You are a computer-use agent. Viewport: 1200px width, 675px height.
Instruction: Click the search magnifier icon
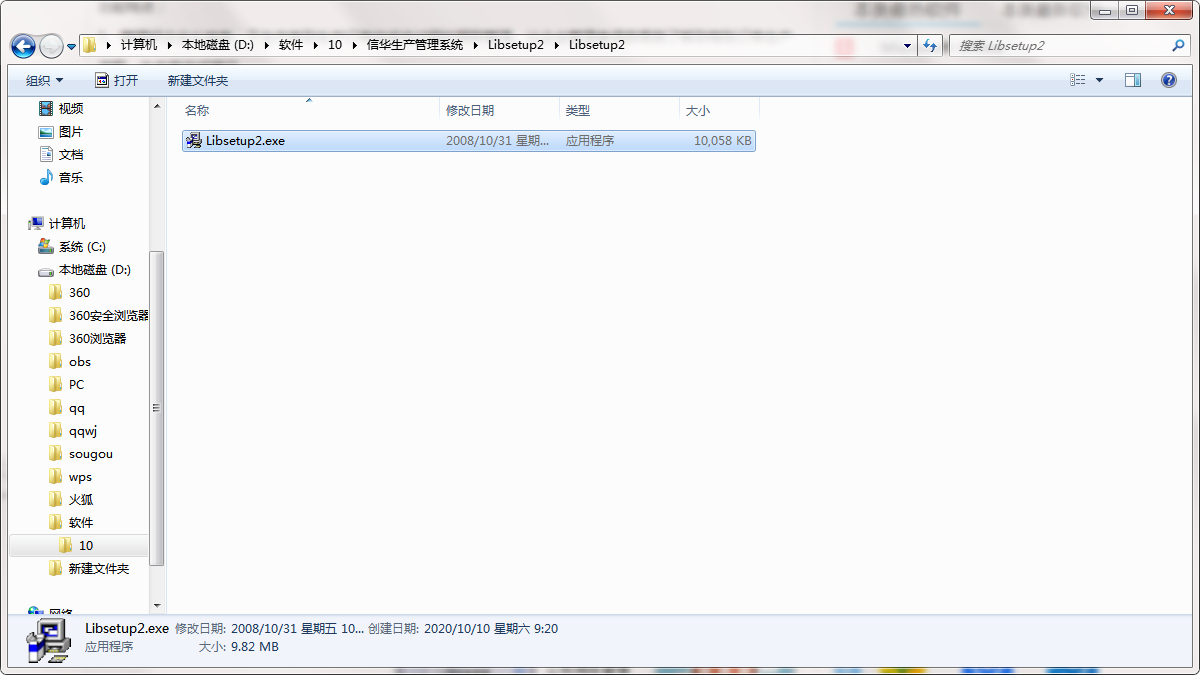click(x=1178, y=46)
